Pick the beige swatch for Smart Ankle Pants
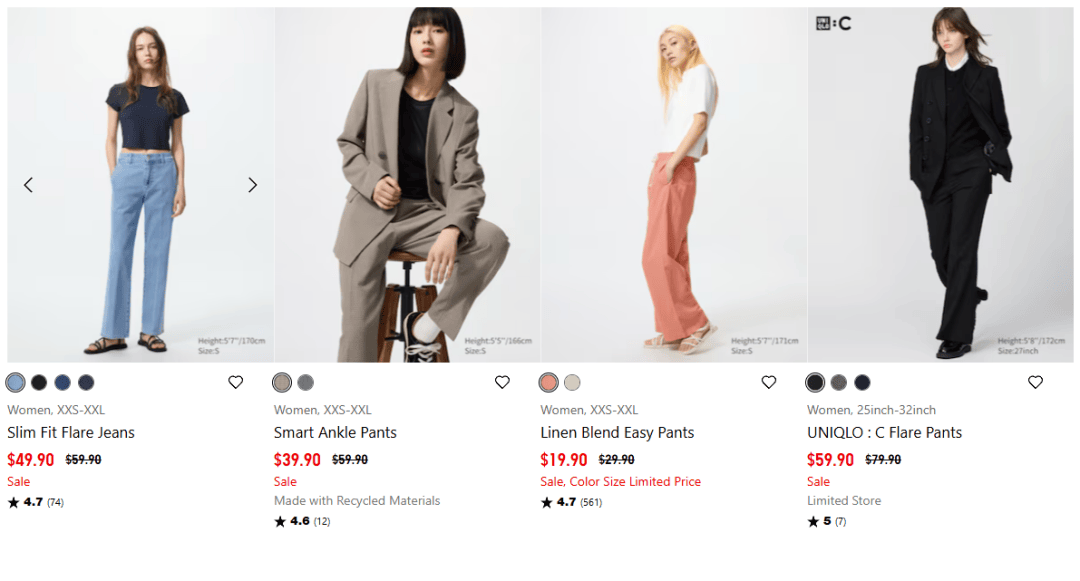This screenshot has height=581, width=1080. [282, 382]
